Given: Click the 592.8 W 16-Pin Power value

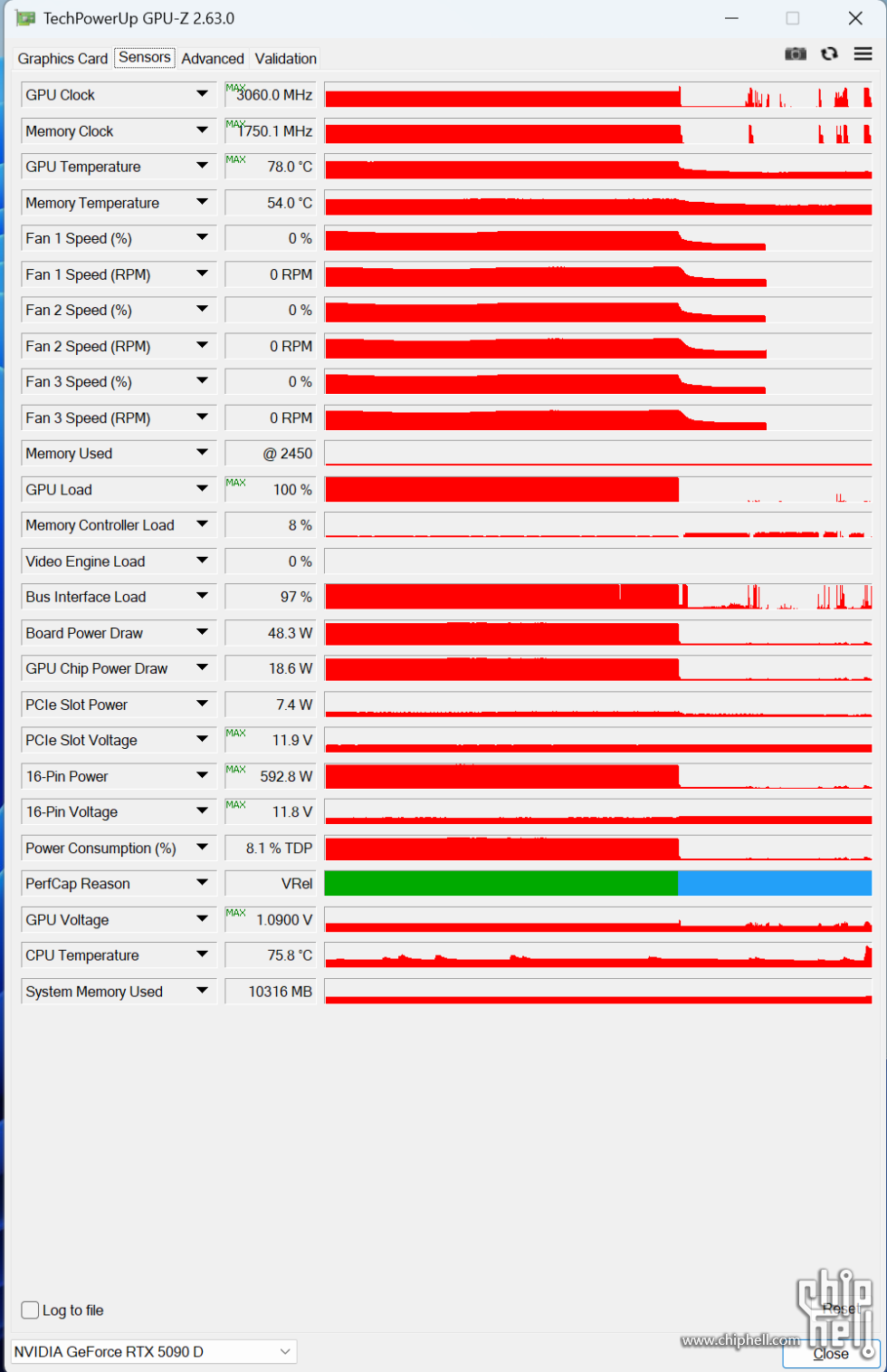Looking at the screenshot, I should tap(270, 776).
